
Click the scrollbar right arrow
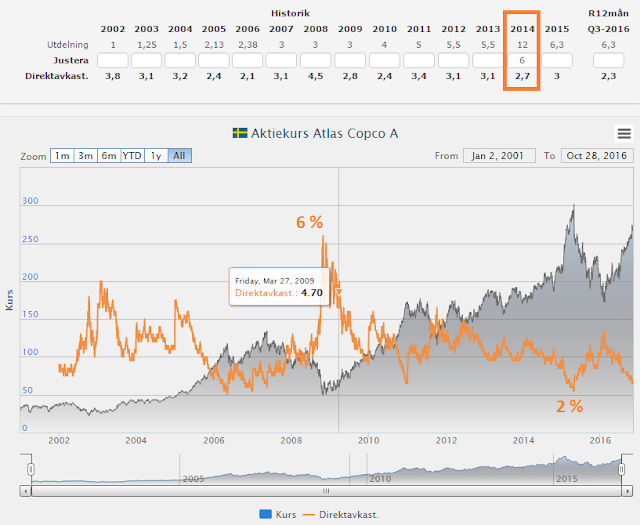(x=627, y=491)
